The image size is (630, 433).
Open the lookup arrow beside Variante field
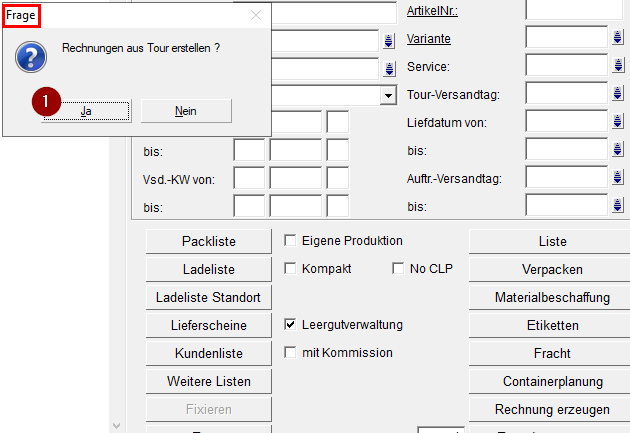(617, 39)
